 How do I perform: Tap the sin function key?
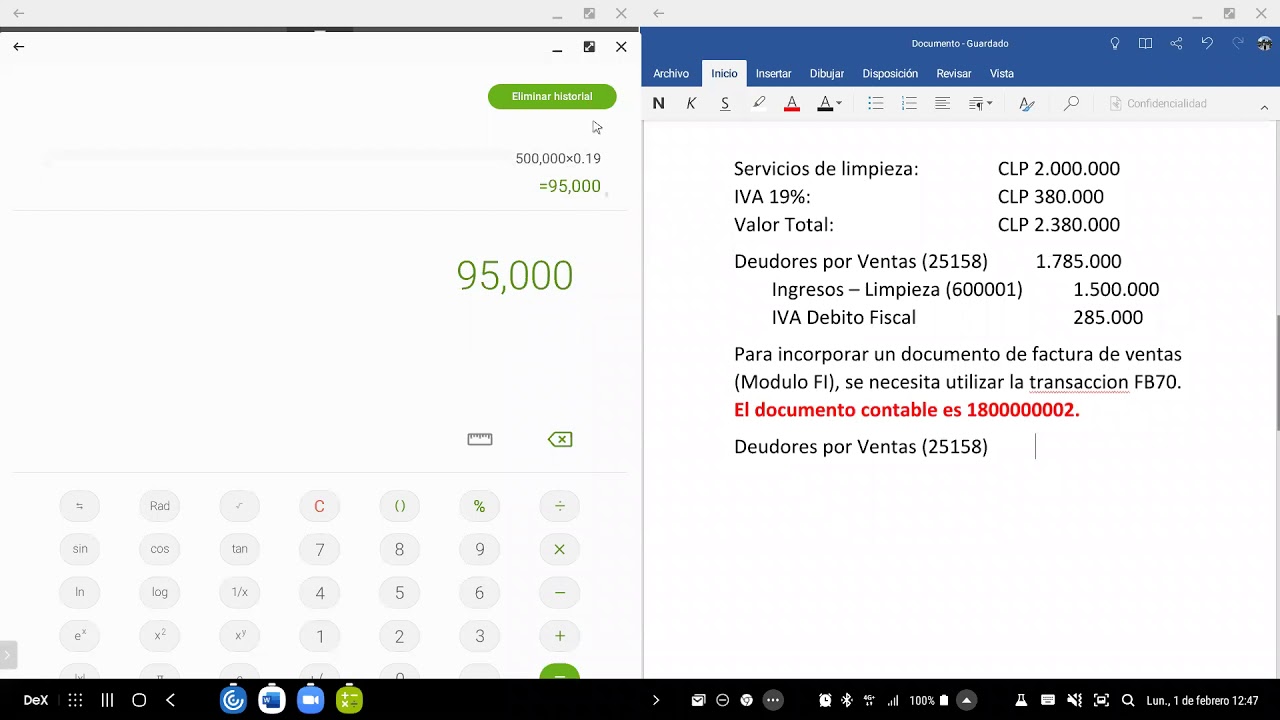click(x=80, y=549)
